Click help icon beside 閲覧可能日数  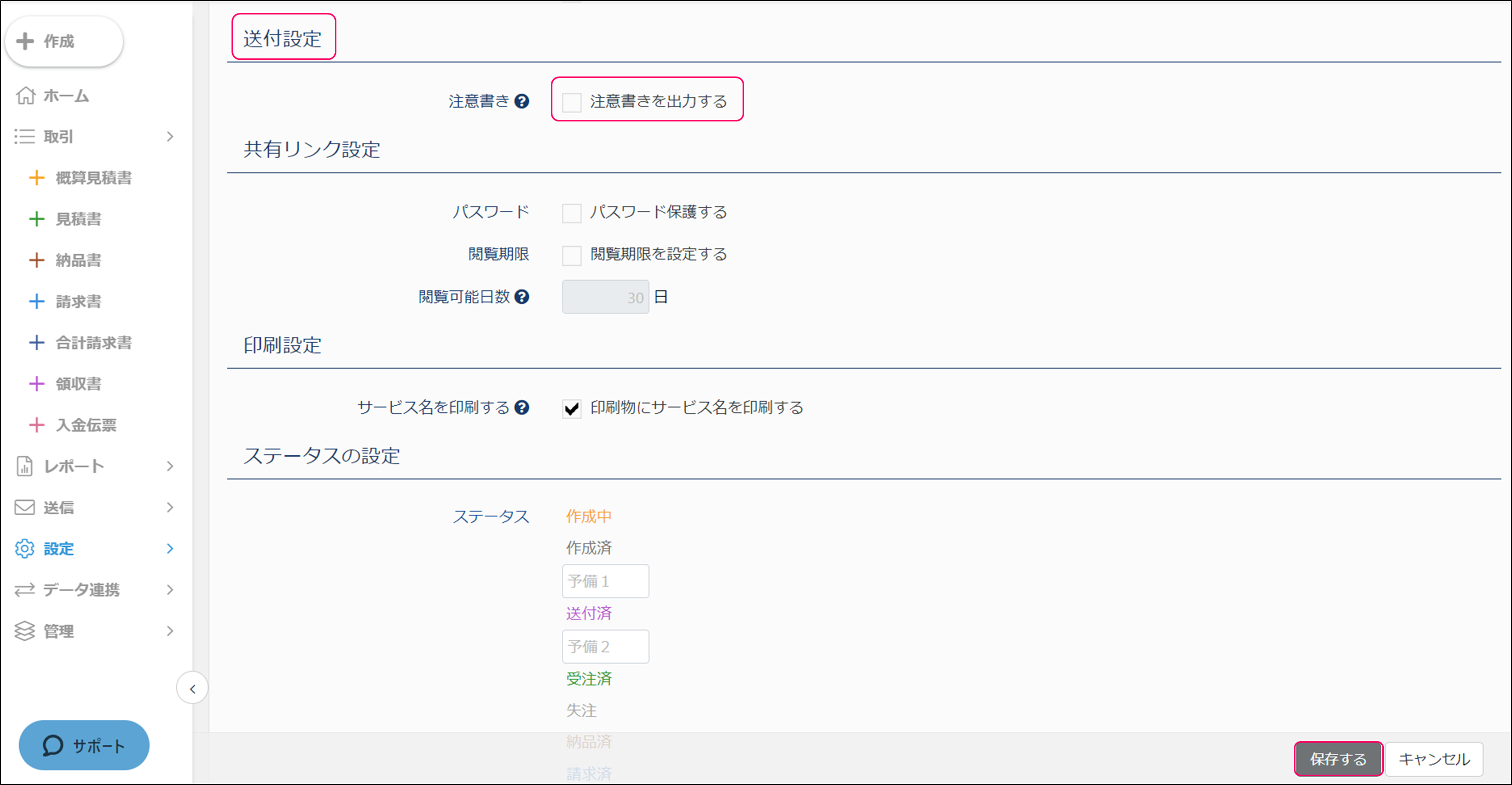point(521,297)
